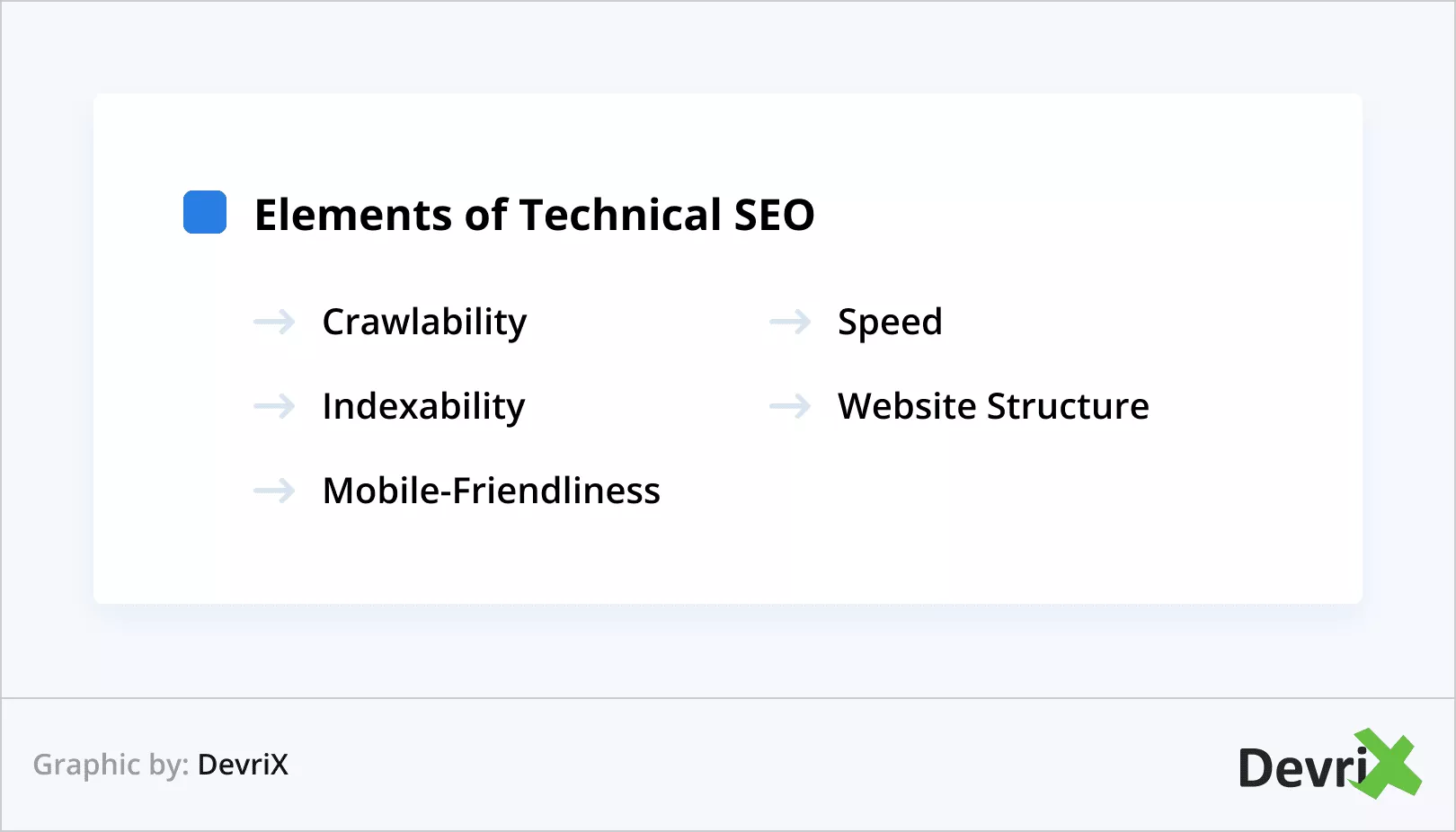Click the word 'of' in the heading
This screenshot has height=832, width=1456.
pyautogui.click(x=485, y=216)
